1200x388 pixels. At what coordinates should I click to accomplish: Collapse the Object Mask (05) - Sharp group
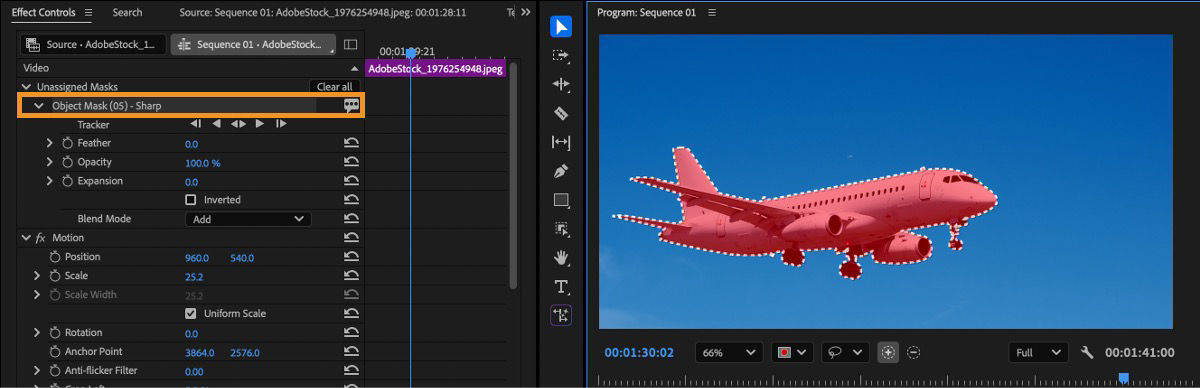39,105
